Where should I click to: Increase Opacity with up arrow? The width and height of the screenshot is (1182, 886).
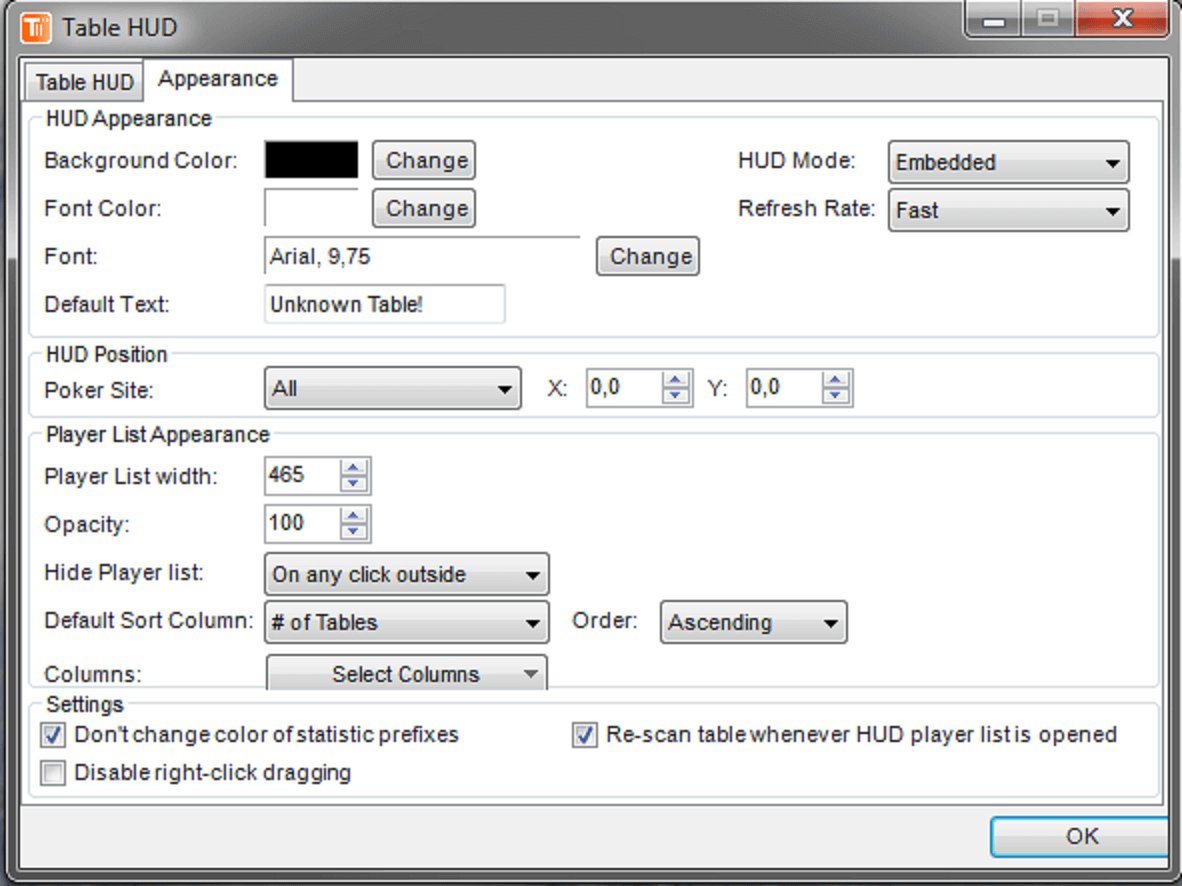(354, 515)
